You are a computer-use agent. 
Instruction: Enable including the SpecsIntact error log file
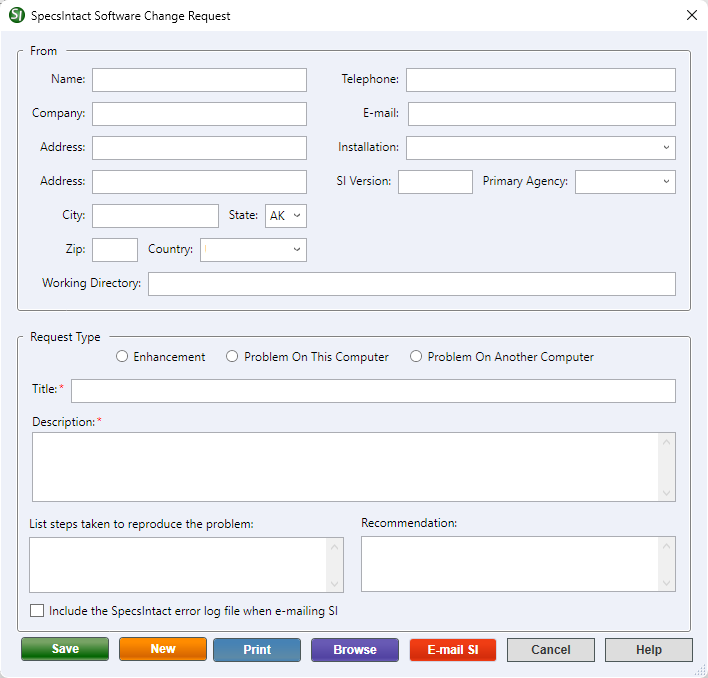coord(37,611)
